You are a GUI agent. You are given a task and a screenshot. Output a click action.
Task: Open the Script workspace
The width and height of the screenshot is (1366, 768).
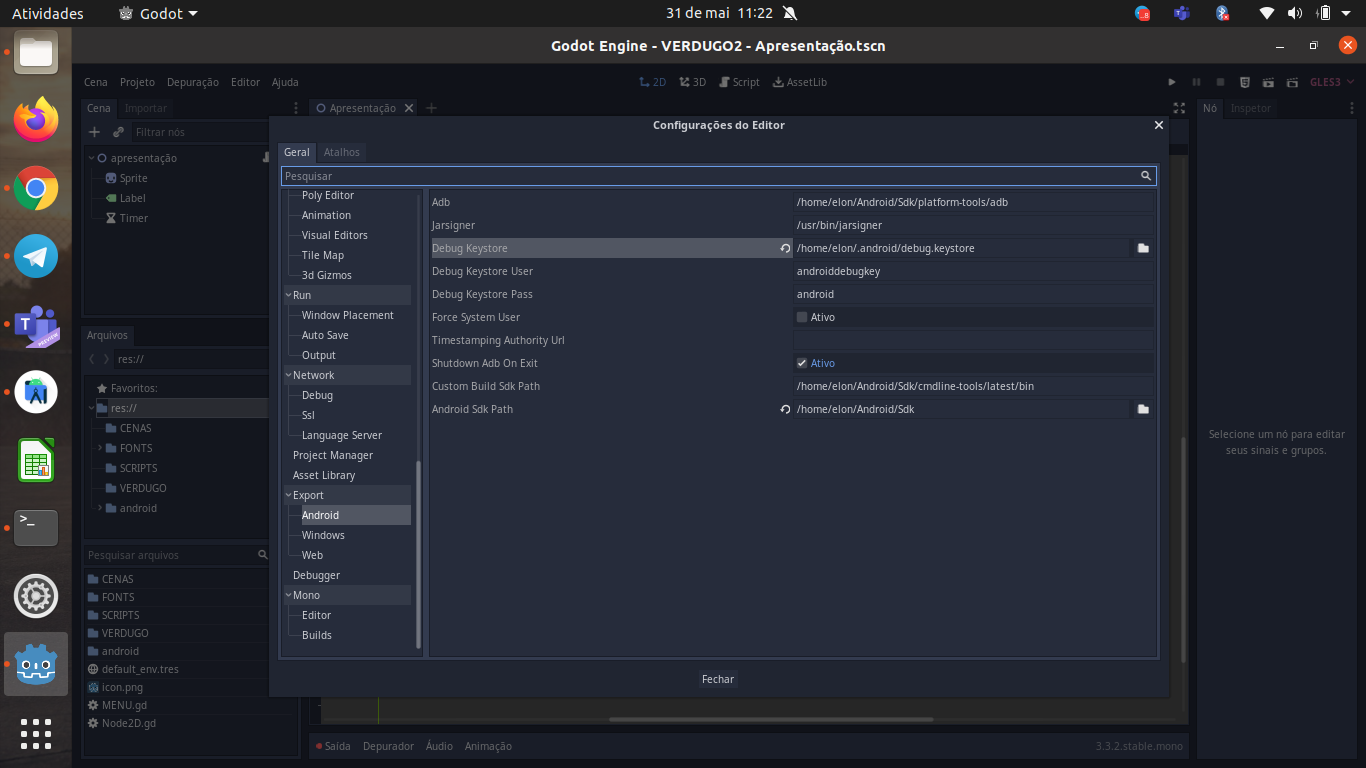pos(739,82)
